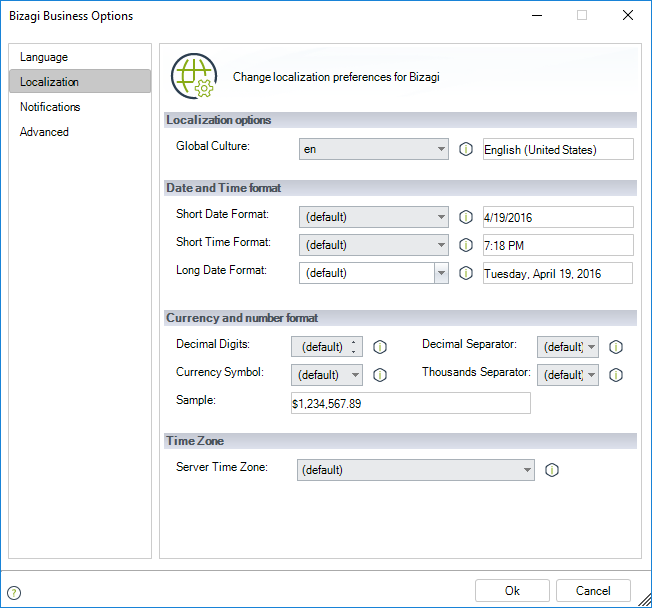Screen dimensions: 652x608
Task: Go to the Notifications section
Action: point(80,107)
